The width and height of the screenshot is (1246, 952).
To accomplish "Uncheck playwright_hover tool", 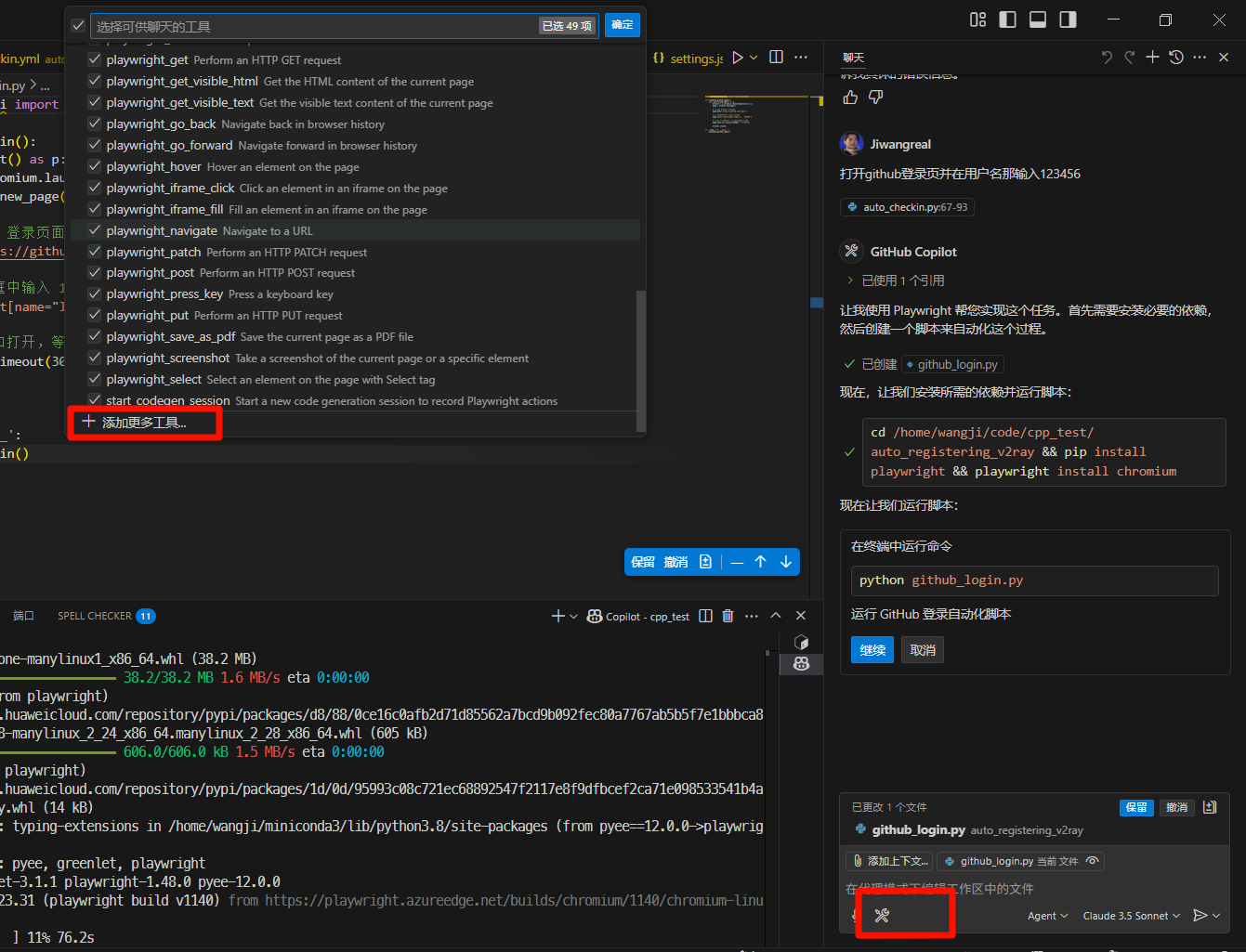I will pos(94,166).
